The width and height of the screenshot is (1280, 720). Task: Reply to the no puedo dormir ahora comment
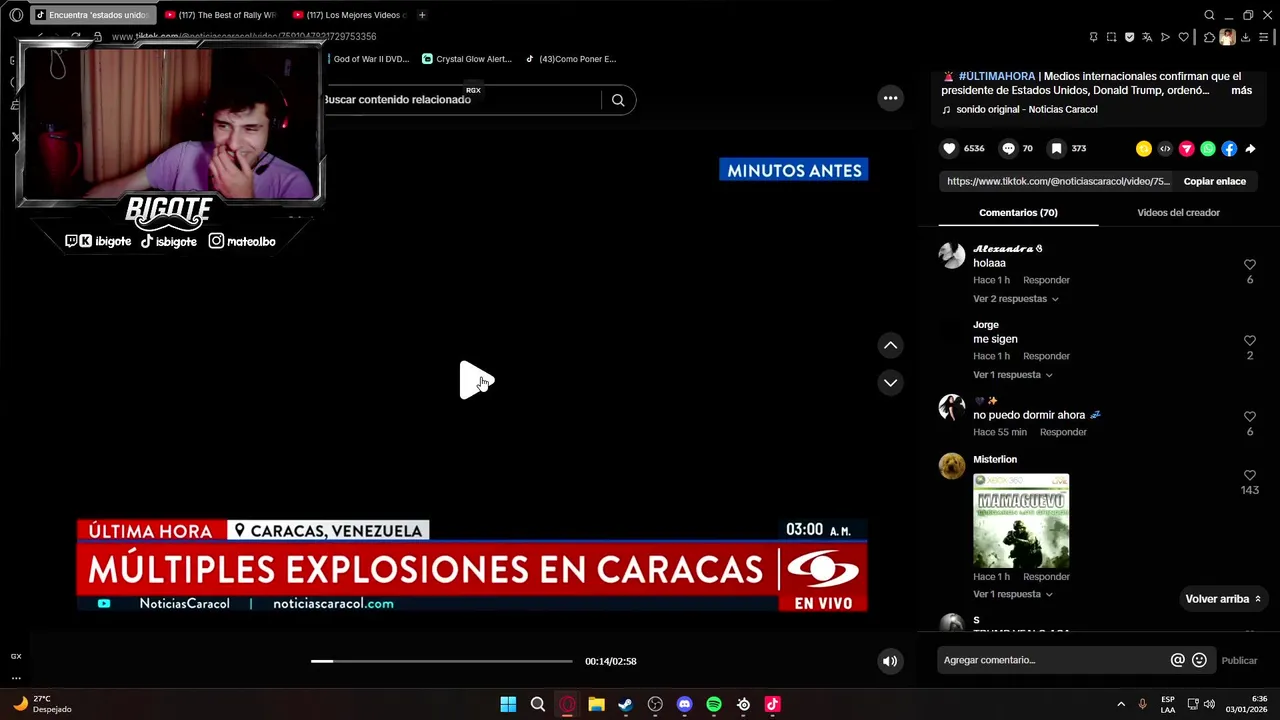[1063, 432]
